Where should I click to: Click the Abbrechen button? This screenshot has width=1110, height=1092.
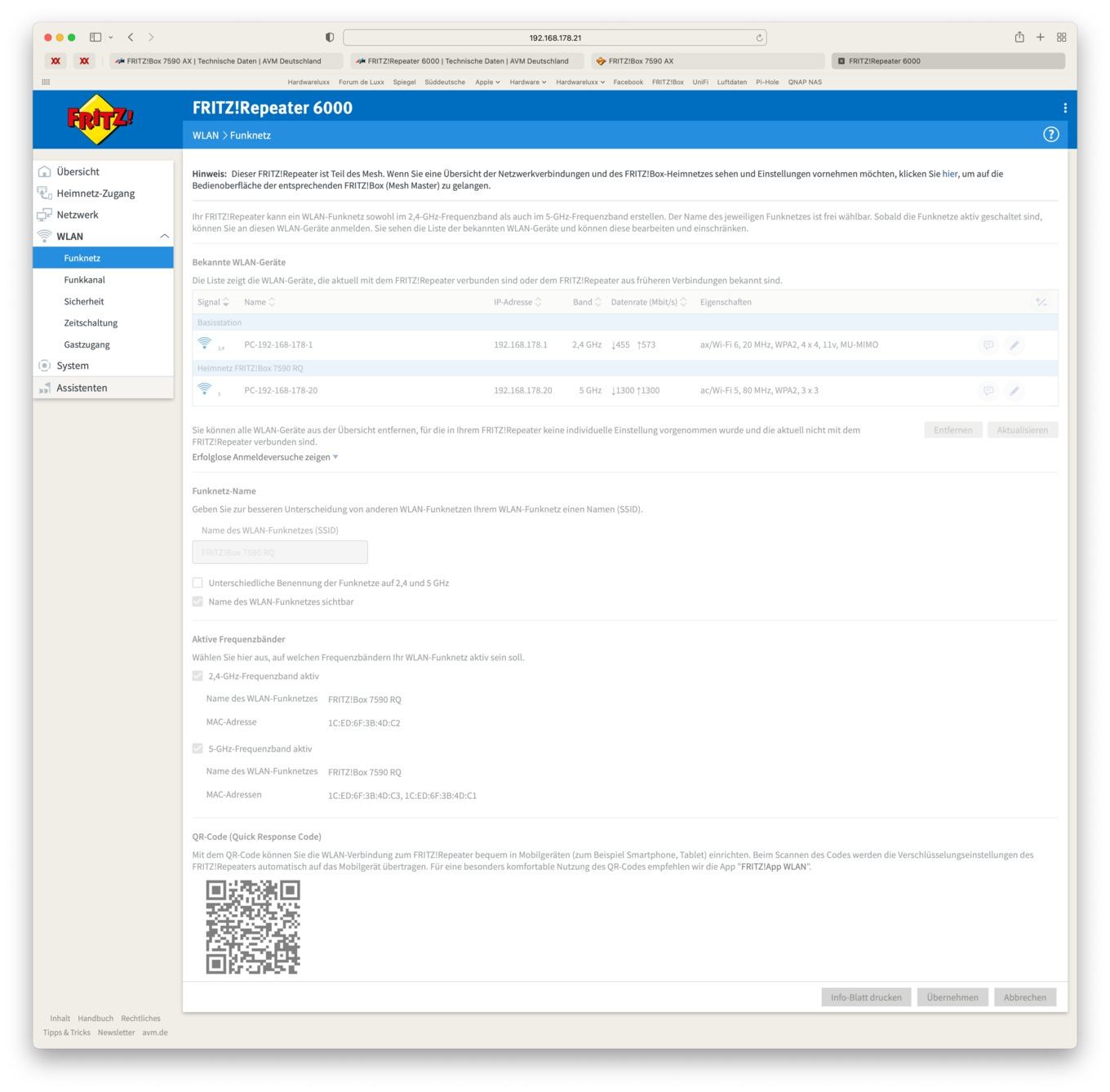[x=1024, y=997]
